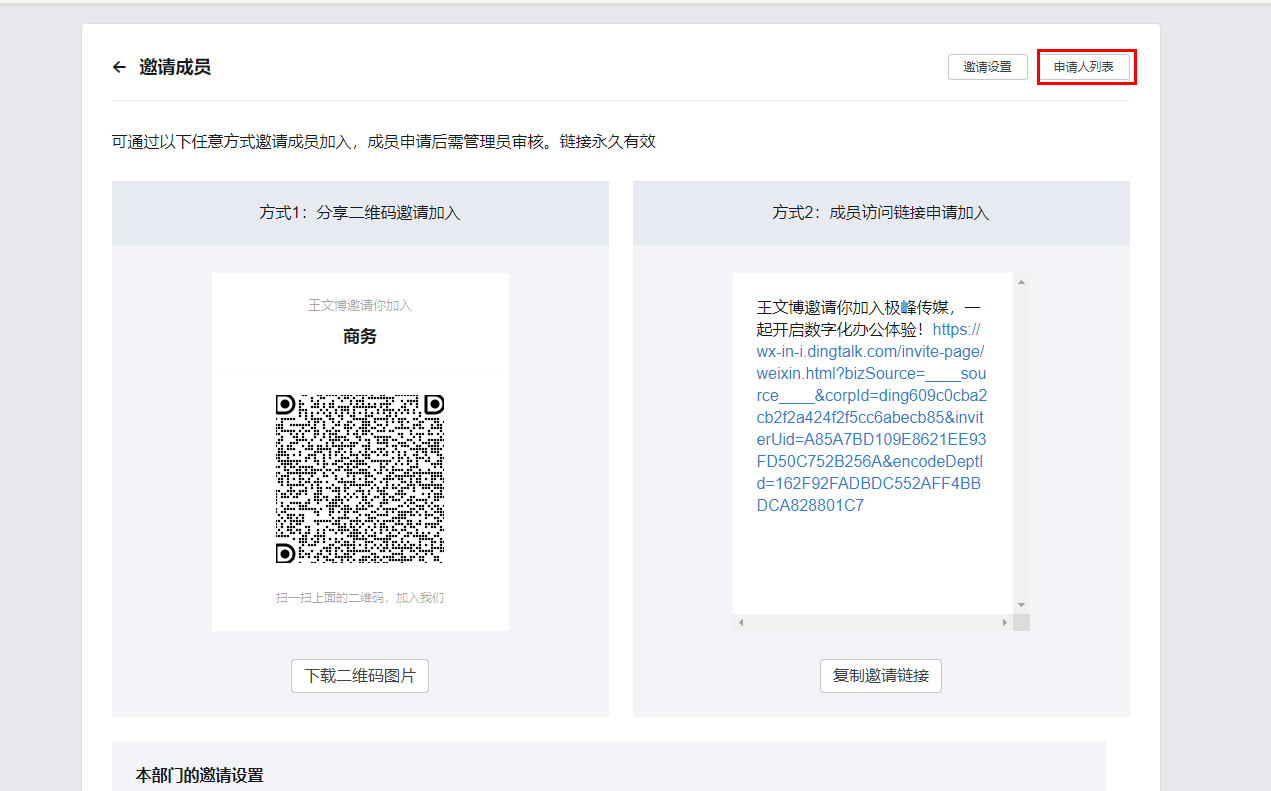
Task: Click 方式1：分享二维码邀请加入 header
Action: (360, 213)
